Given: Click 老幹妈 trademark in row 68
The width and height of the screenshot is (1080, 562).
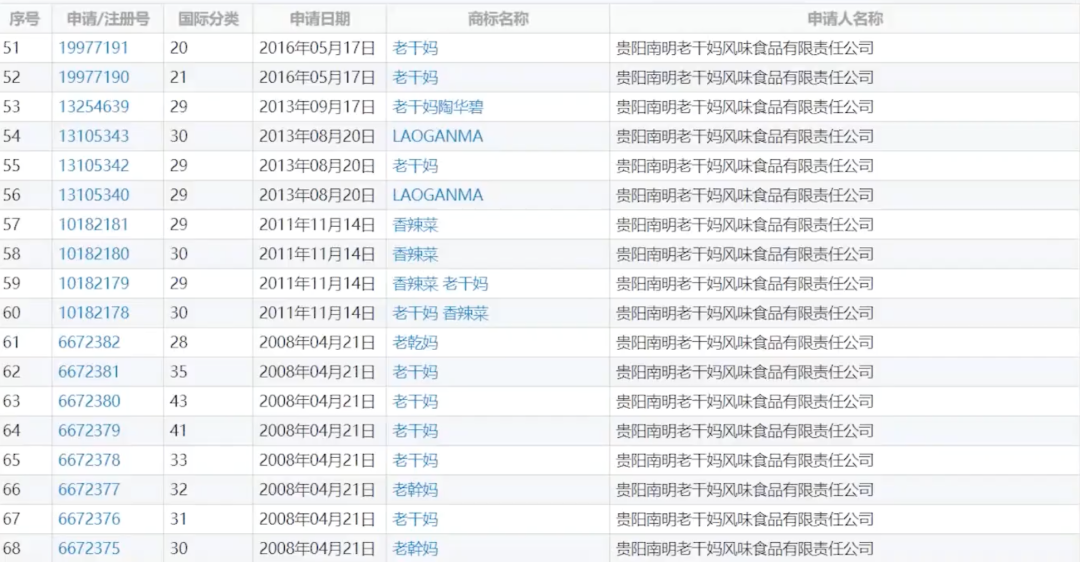Looking at the screenshot, I should (x=415, y=549).
